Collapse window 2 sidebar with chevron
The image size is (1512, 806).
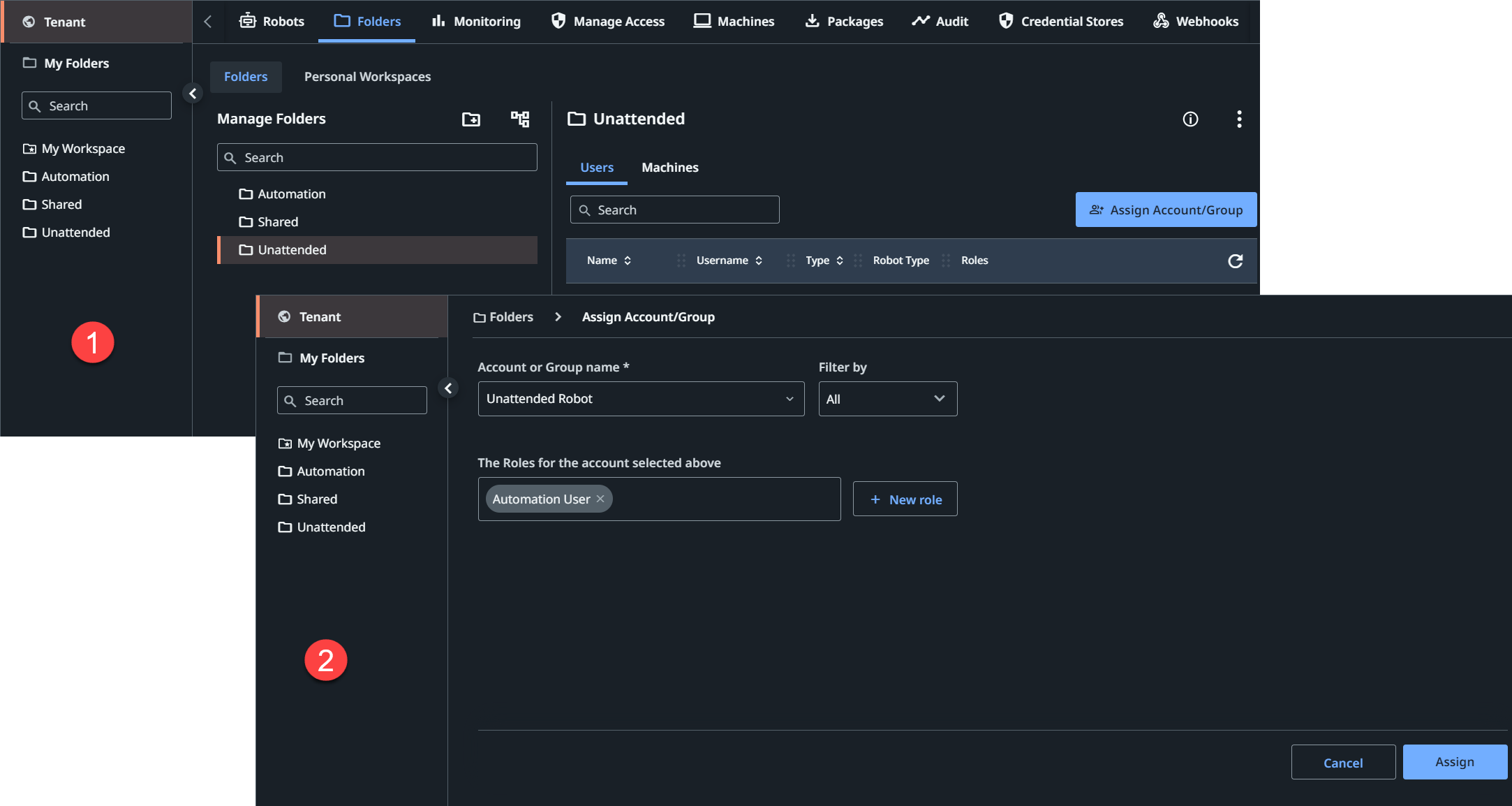coord(448,388)
